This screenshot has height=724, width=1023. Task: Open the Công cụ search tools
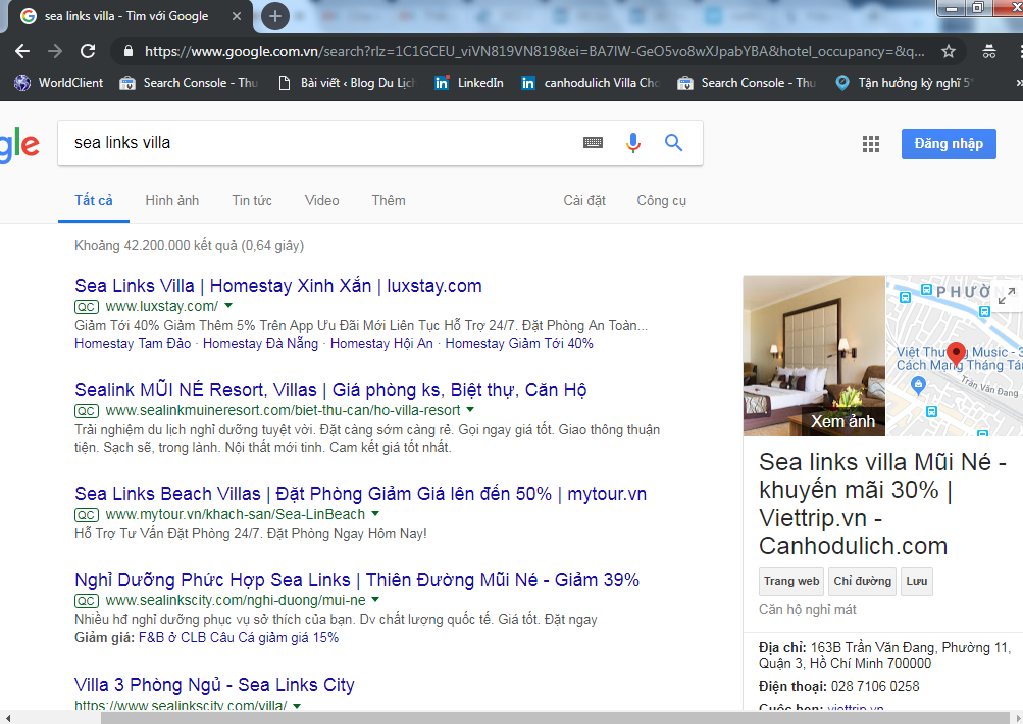661,200
